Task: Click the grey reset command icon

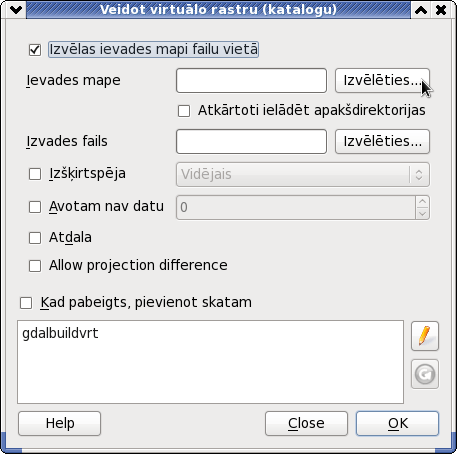Action: pyautogui.click(x=425, y=374)
